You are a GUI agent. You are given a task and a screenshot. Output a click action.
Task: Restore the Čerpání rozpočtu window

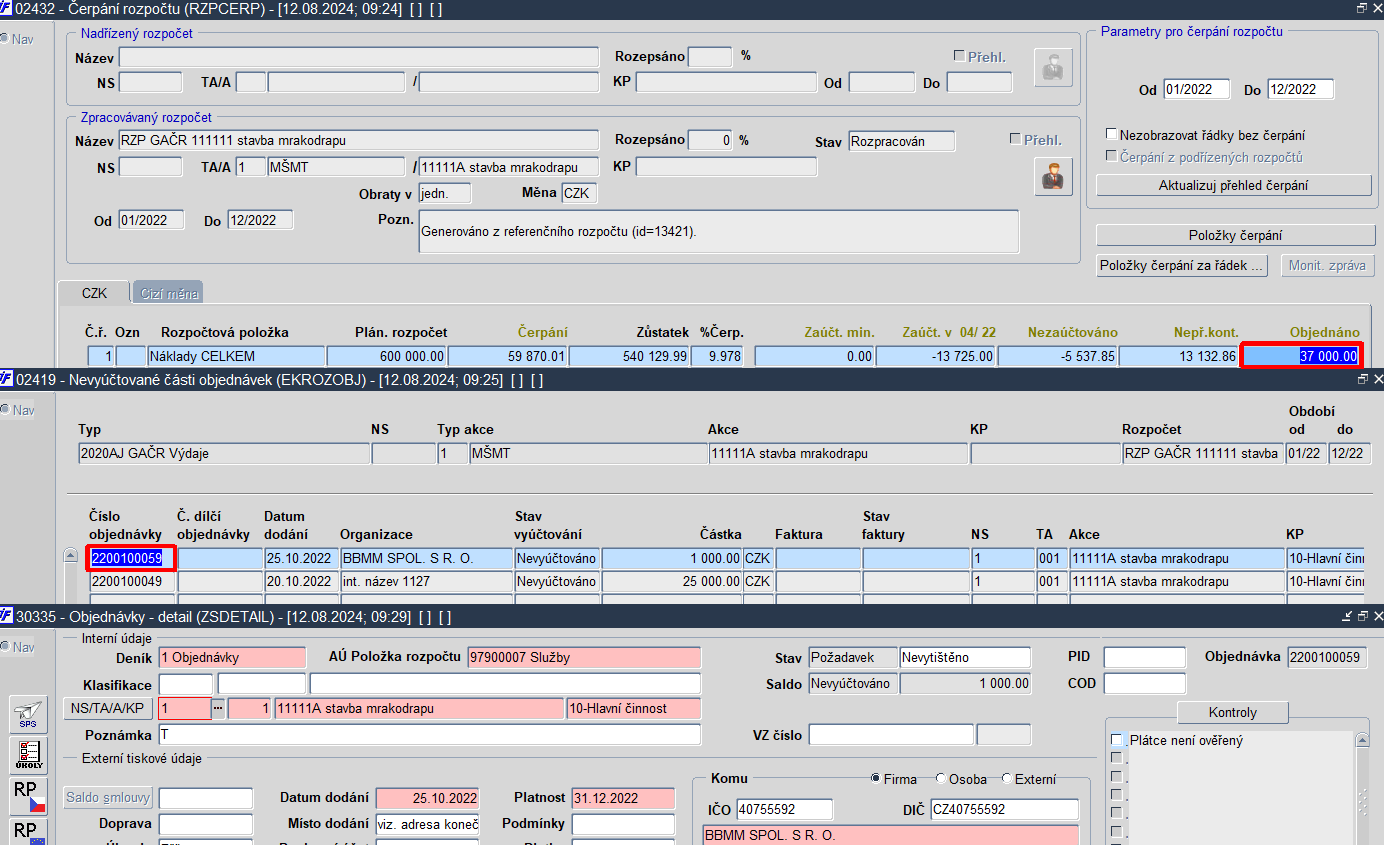point(1361,8)
